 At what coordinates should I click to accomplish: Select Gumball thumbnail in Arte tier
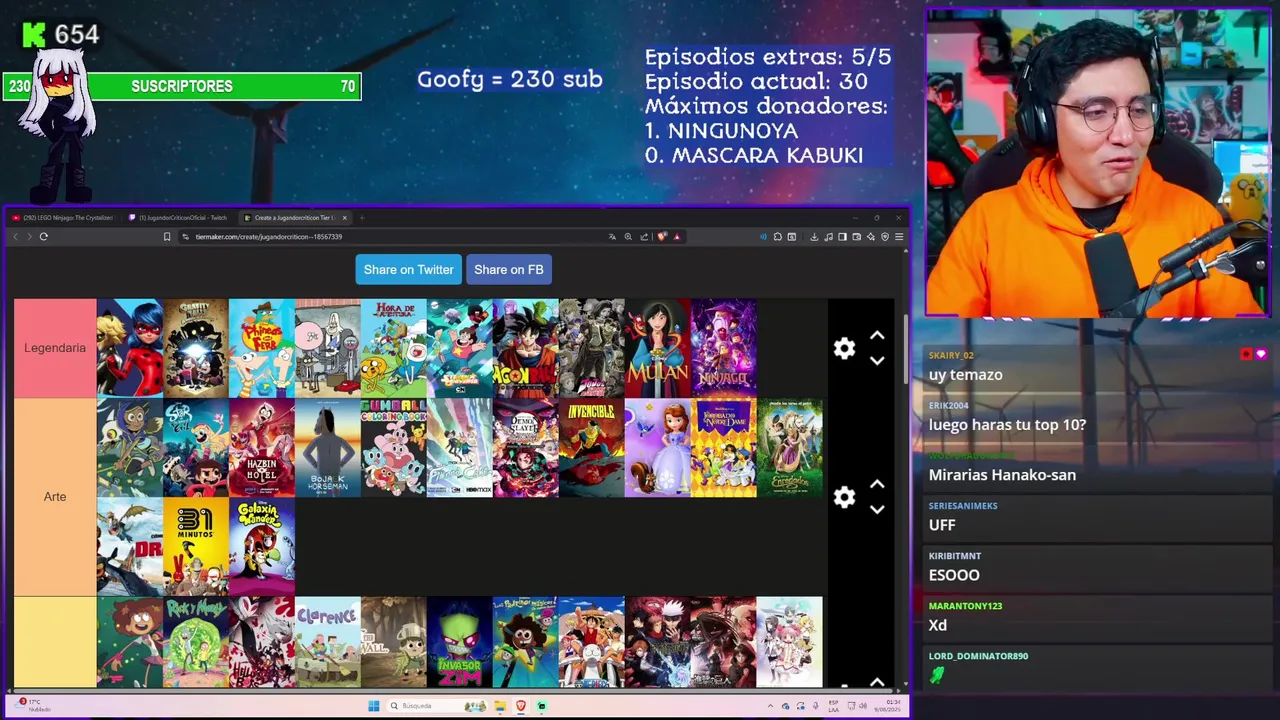click(394, 448)
